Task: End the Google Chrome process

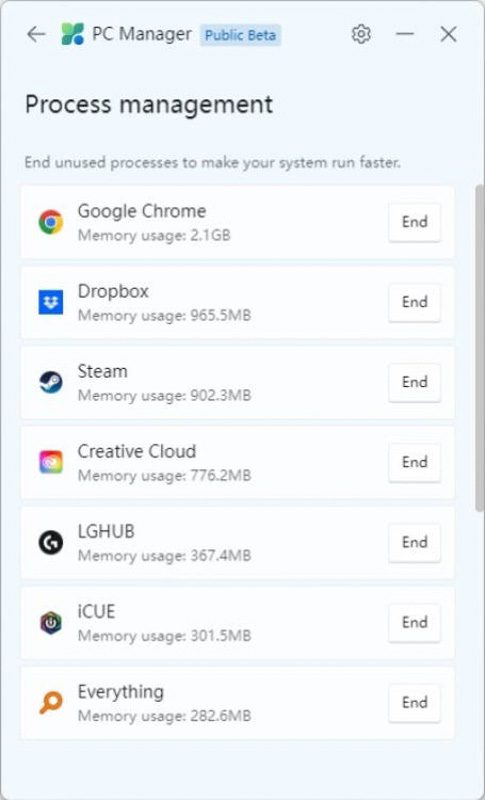Action: click(x=415, y=222)
